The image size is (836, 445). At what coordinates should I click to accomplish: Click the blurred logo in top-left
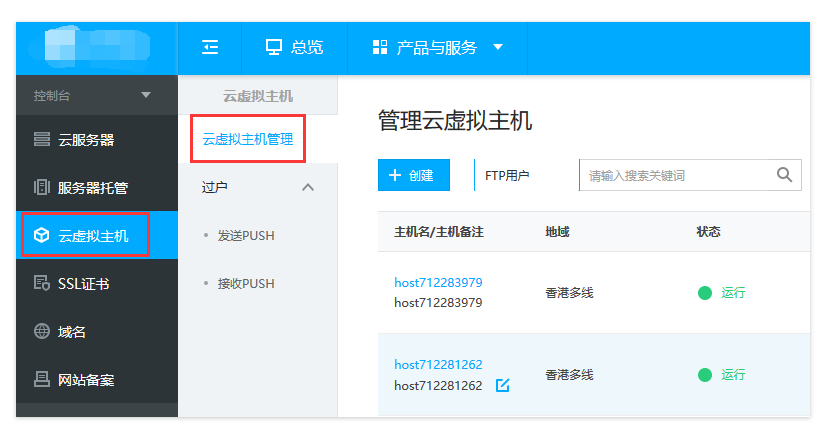(90, 47)
